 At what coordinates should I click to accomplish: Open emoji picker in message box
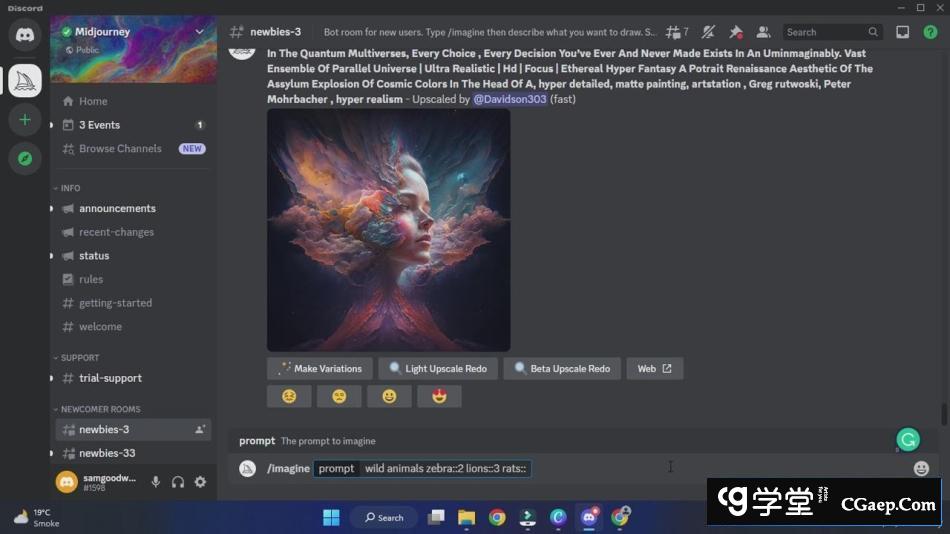click(x=921, y=468)
